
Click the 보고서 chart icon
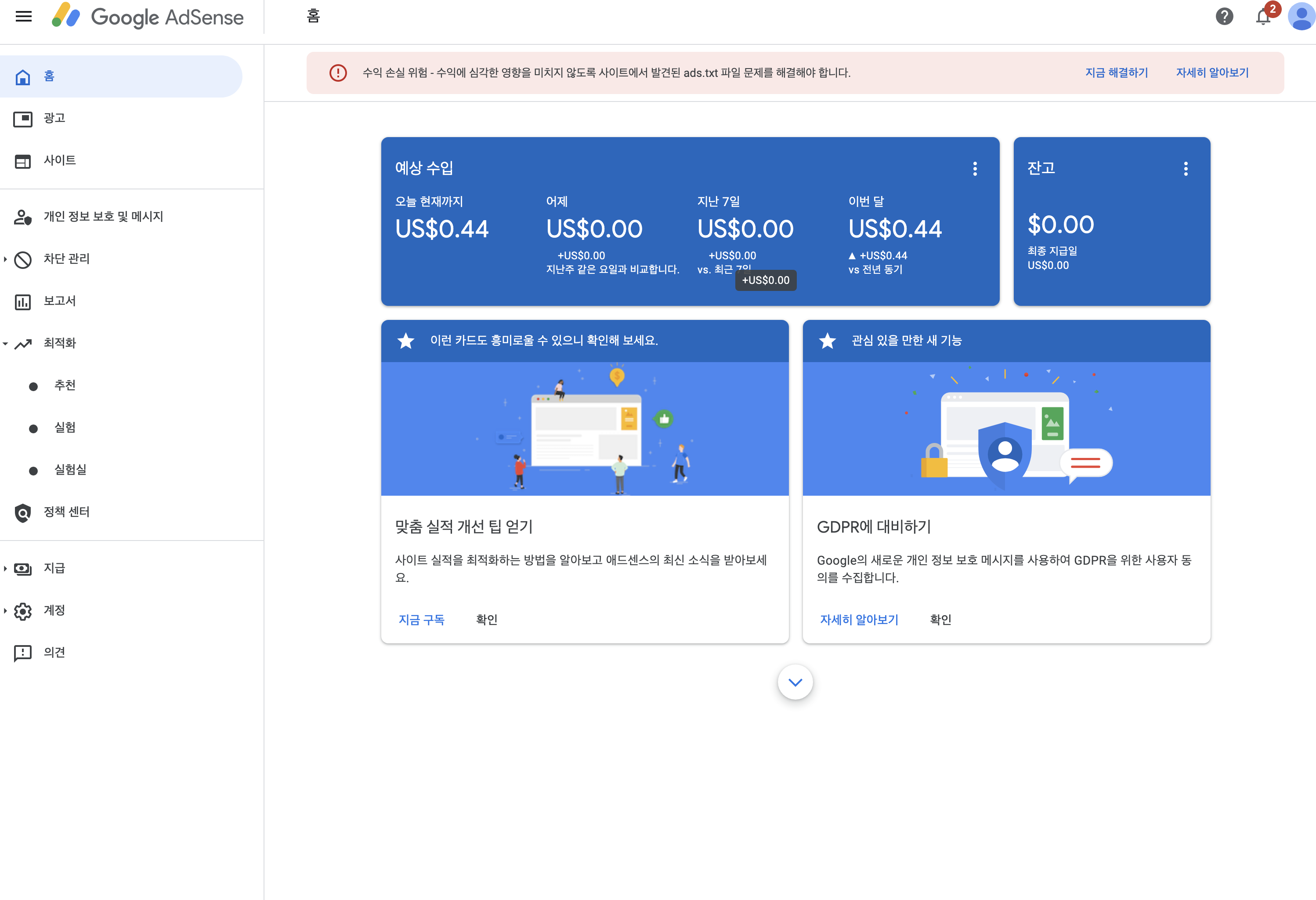pos(23,302)
